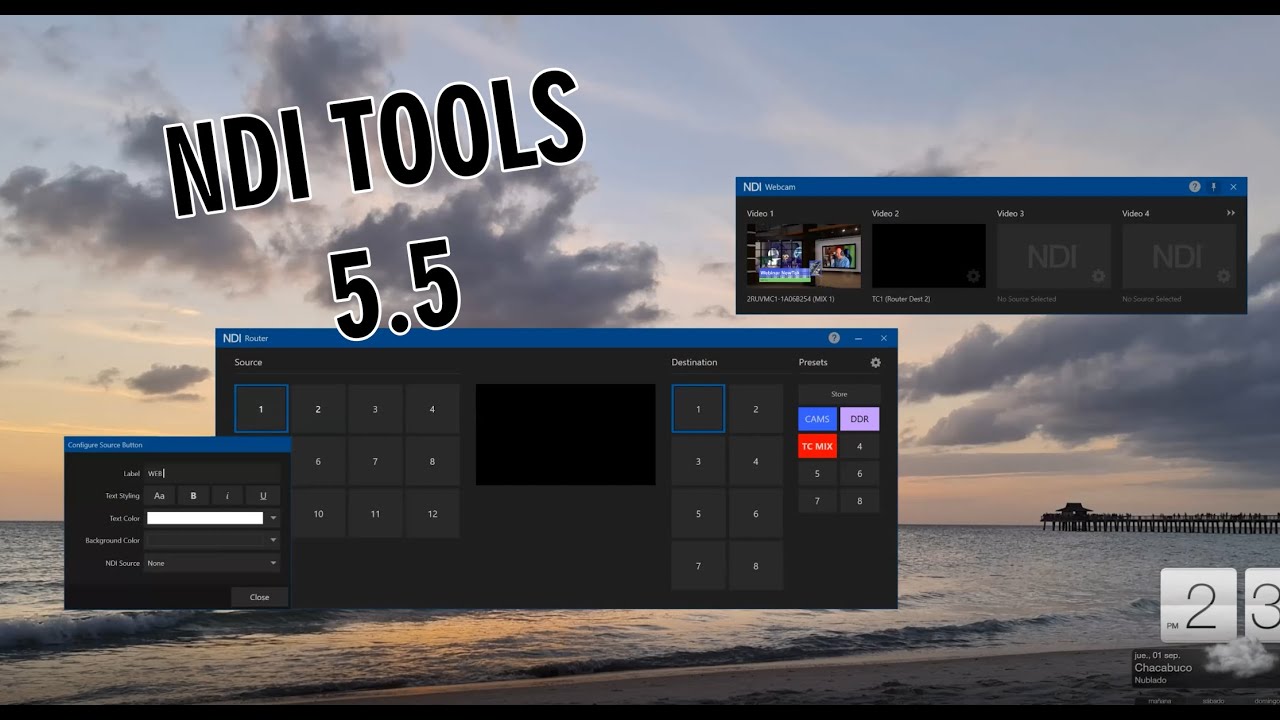Expand more videos with the double-arrow icon
Screen dimensions: 1280x720
click(1231, 213)
